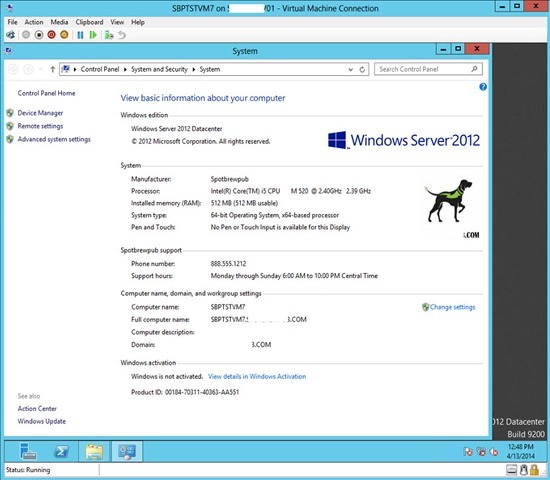Click the keyboard icon in status bar
The width and height of the screenshot is (550, 480).
click(x=511, y=470)
